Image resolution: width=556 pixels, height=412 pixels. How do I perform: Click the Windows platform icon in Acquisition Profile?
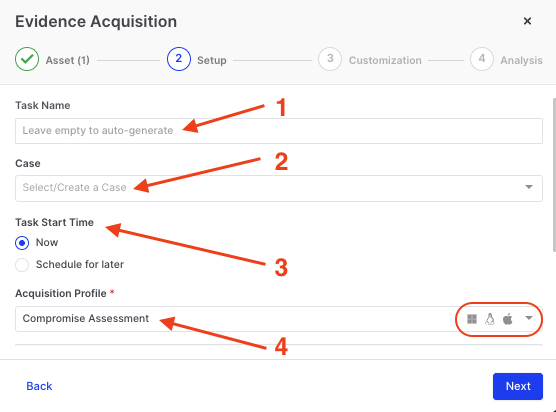click(472, 319)
